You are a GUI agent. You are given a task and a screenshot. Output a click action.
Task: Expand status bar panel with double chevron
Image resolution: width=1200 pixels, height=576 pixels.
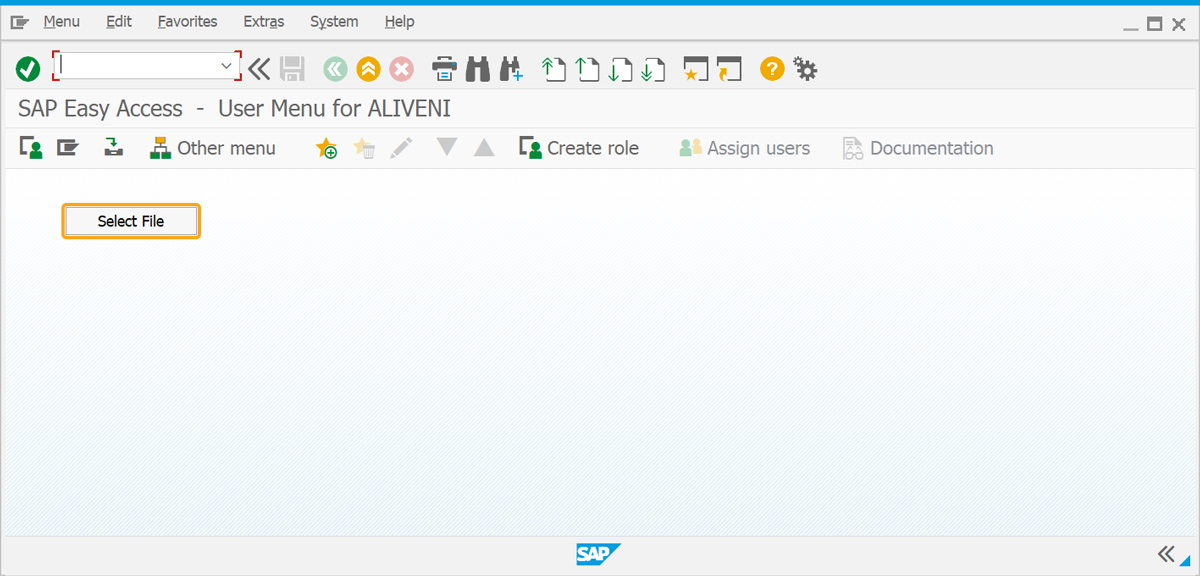coord(1165,554)
